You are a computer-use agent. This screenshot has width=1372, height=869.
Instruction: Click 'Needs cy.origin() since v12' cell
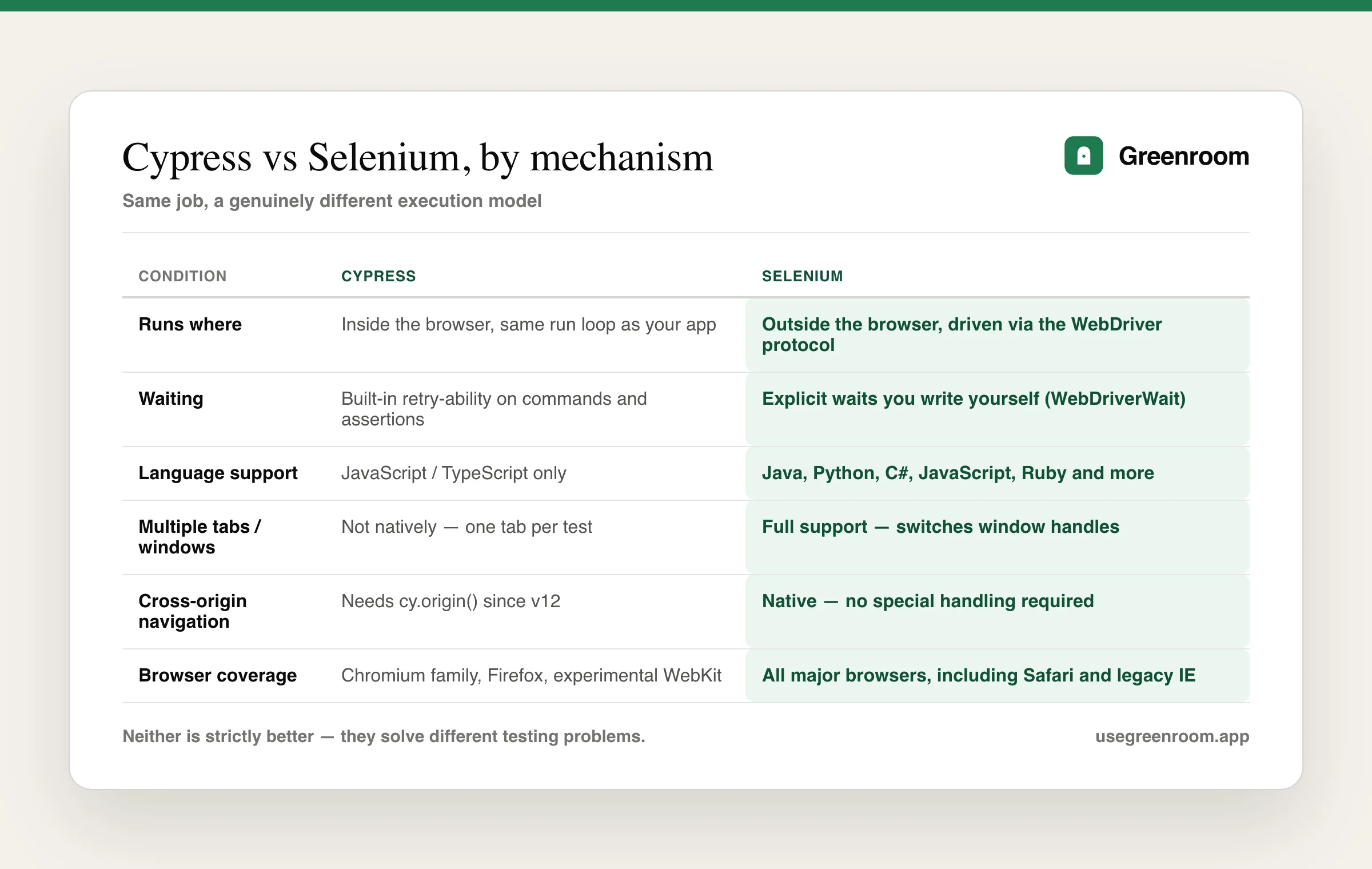(450, 601)
